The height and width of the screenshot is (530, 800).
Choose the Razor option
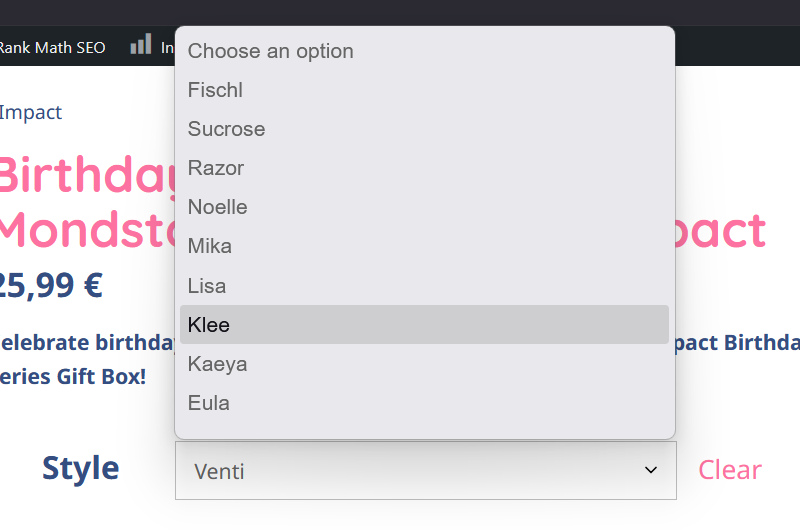(x=424, y=168)
